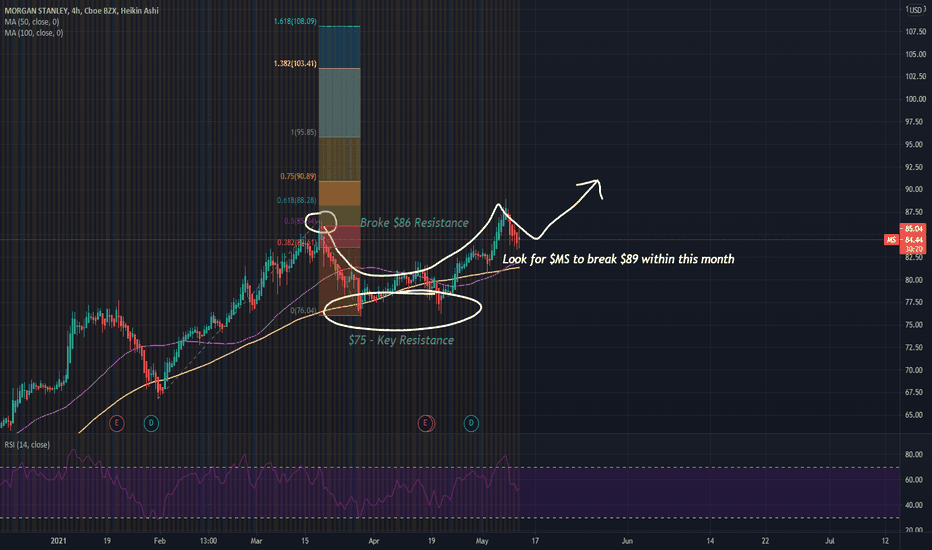Click the earnings E marker near April 19
Viewport: 932px width, 550px height.
click(425, 423)
